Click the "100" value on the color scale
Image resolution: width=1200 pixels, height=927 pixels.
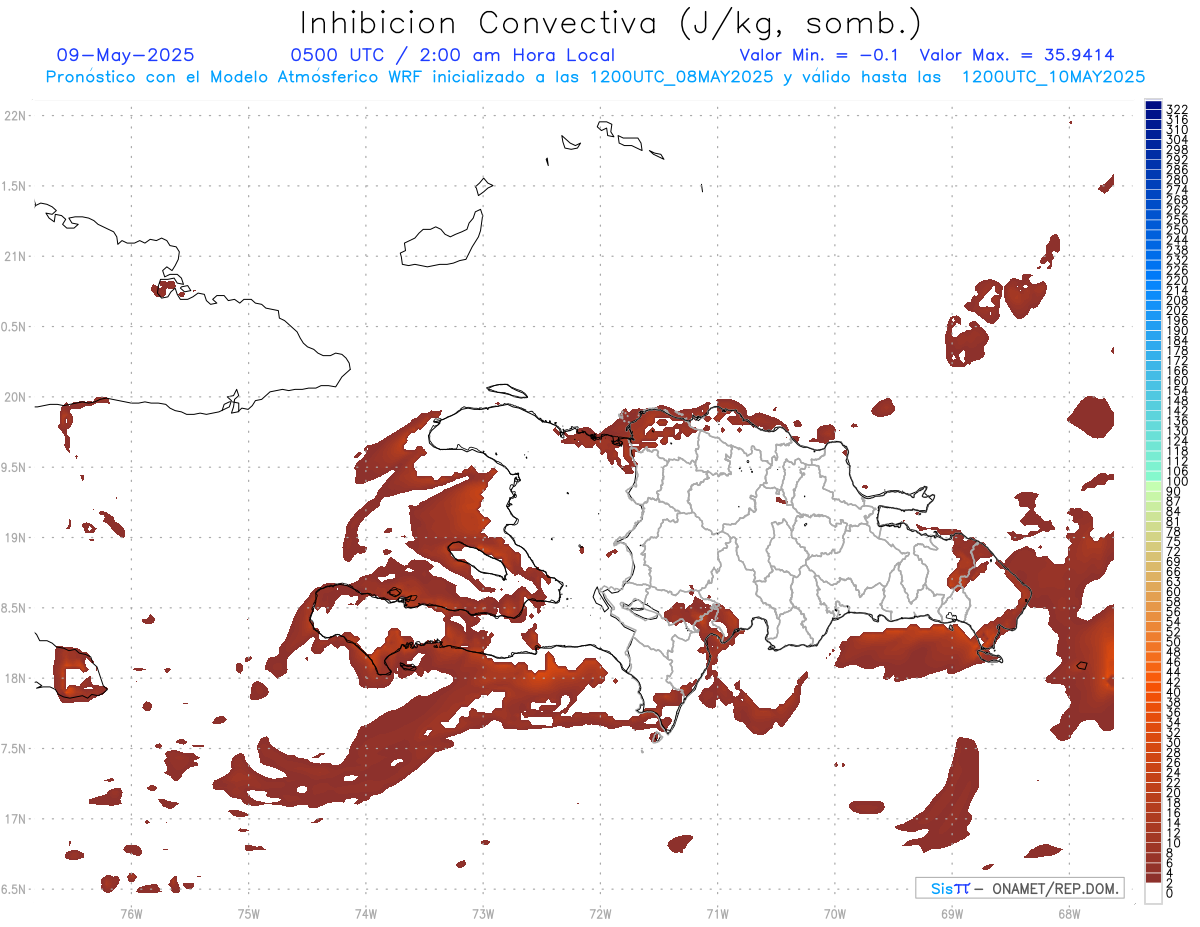pos(1177,482)
